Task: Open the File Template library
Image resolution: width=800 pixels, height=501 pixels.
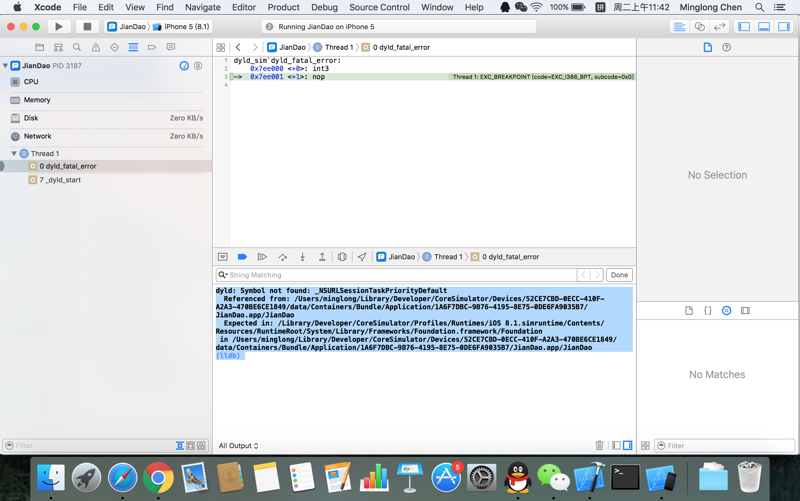Action: tap(689, 310)
